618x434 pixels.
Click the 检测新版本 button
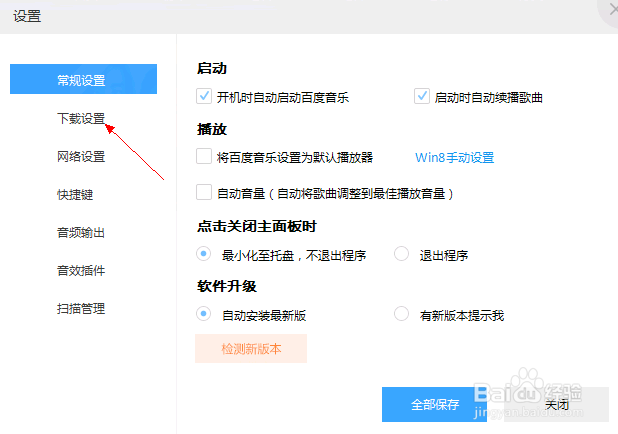click(251, 348)
